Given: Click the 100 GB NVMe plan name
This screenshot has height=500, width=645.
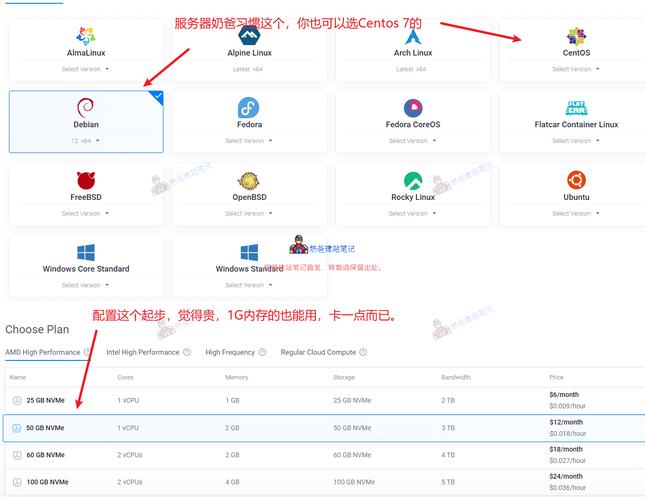Looking at the screenshot, I should pyautogui.click(x=47, y=482).
